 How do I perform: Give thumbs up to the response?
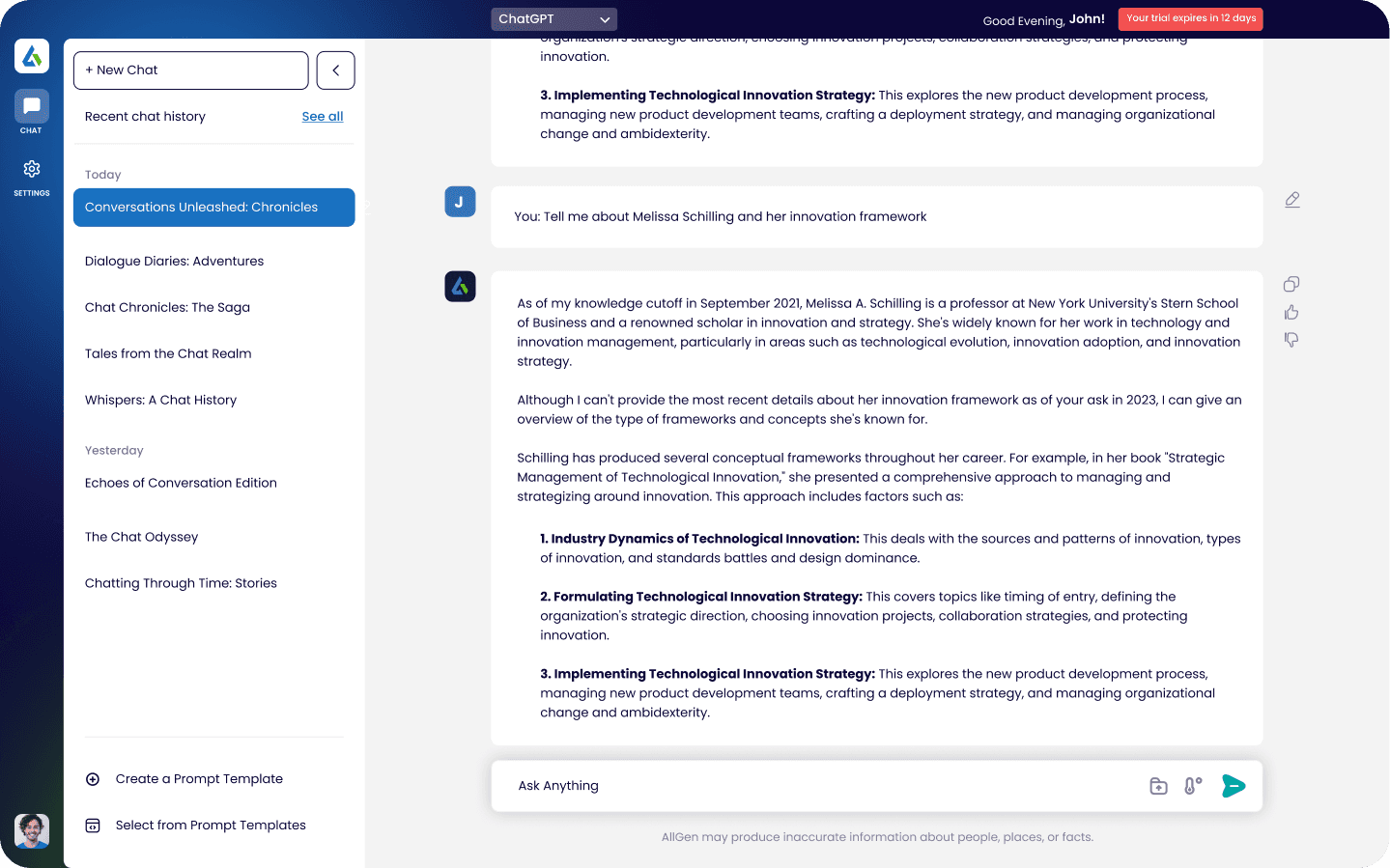pyautogui.click(x=1291, y=312)
